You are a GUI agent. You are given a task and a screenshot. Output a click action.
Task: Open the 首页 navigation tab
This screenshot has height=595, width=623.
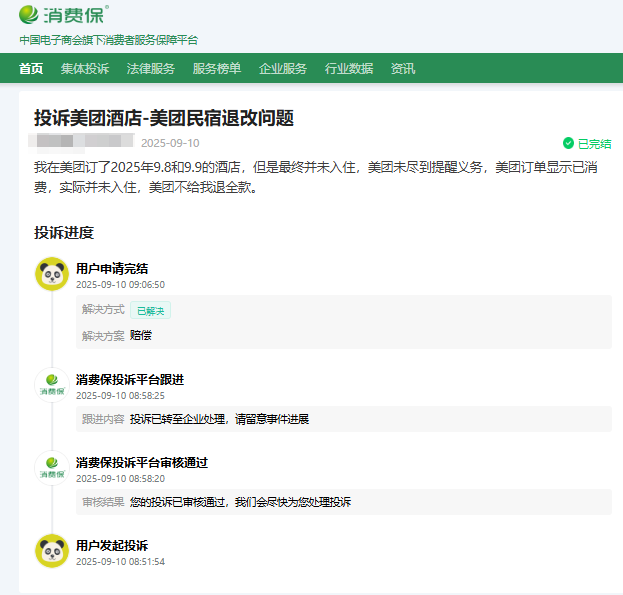[32, 69]
